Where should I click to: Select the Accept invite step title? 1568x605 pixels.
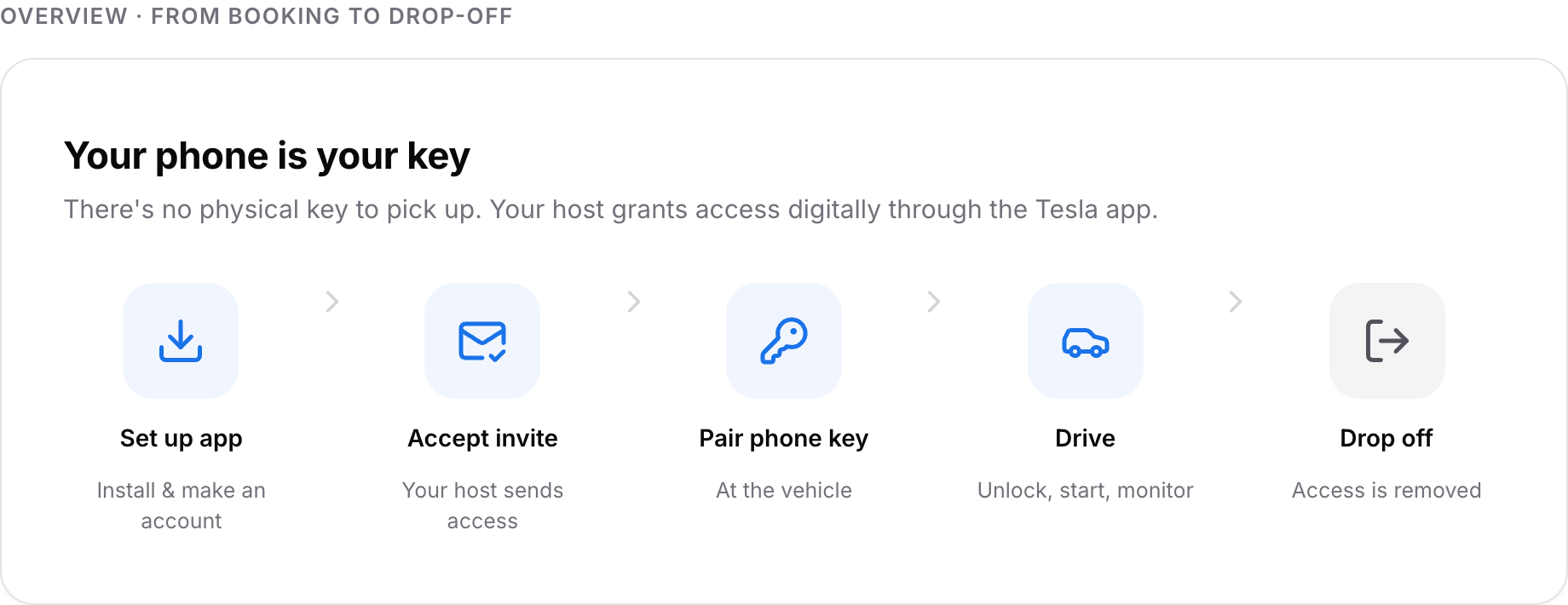pos(482,438)
